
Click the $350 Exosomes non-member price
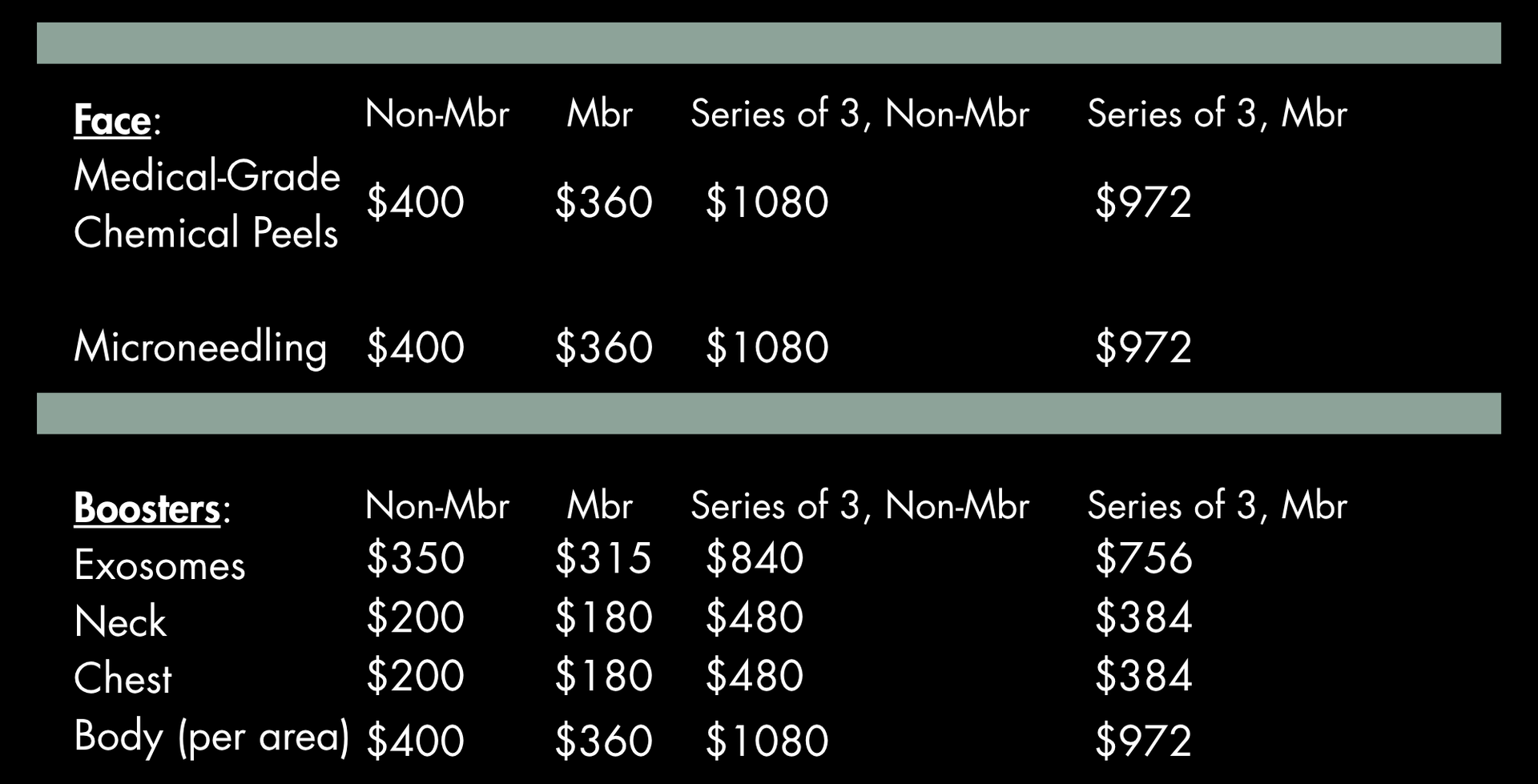tap(415, 558)
